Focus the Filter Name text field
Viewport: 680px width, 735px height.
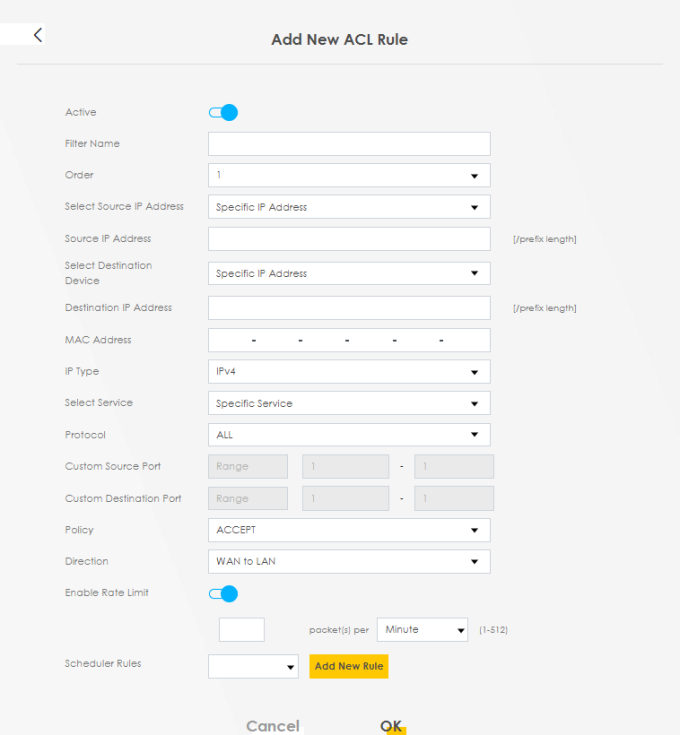[349, 144]
